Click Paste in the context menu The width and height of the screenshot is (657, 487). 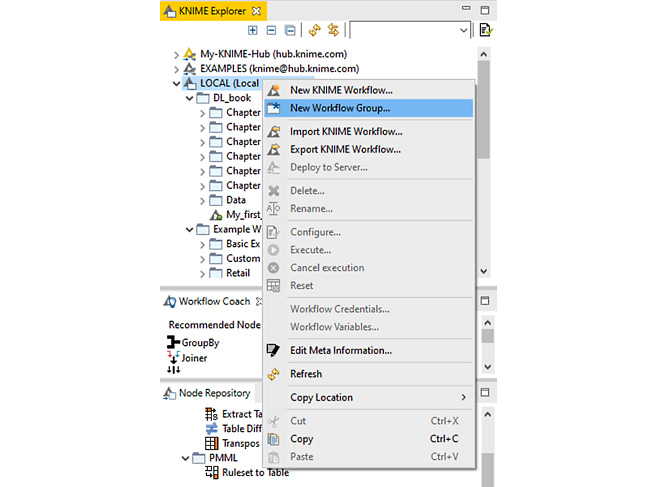tap(369, 457)
